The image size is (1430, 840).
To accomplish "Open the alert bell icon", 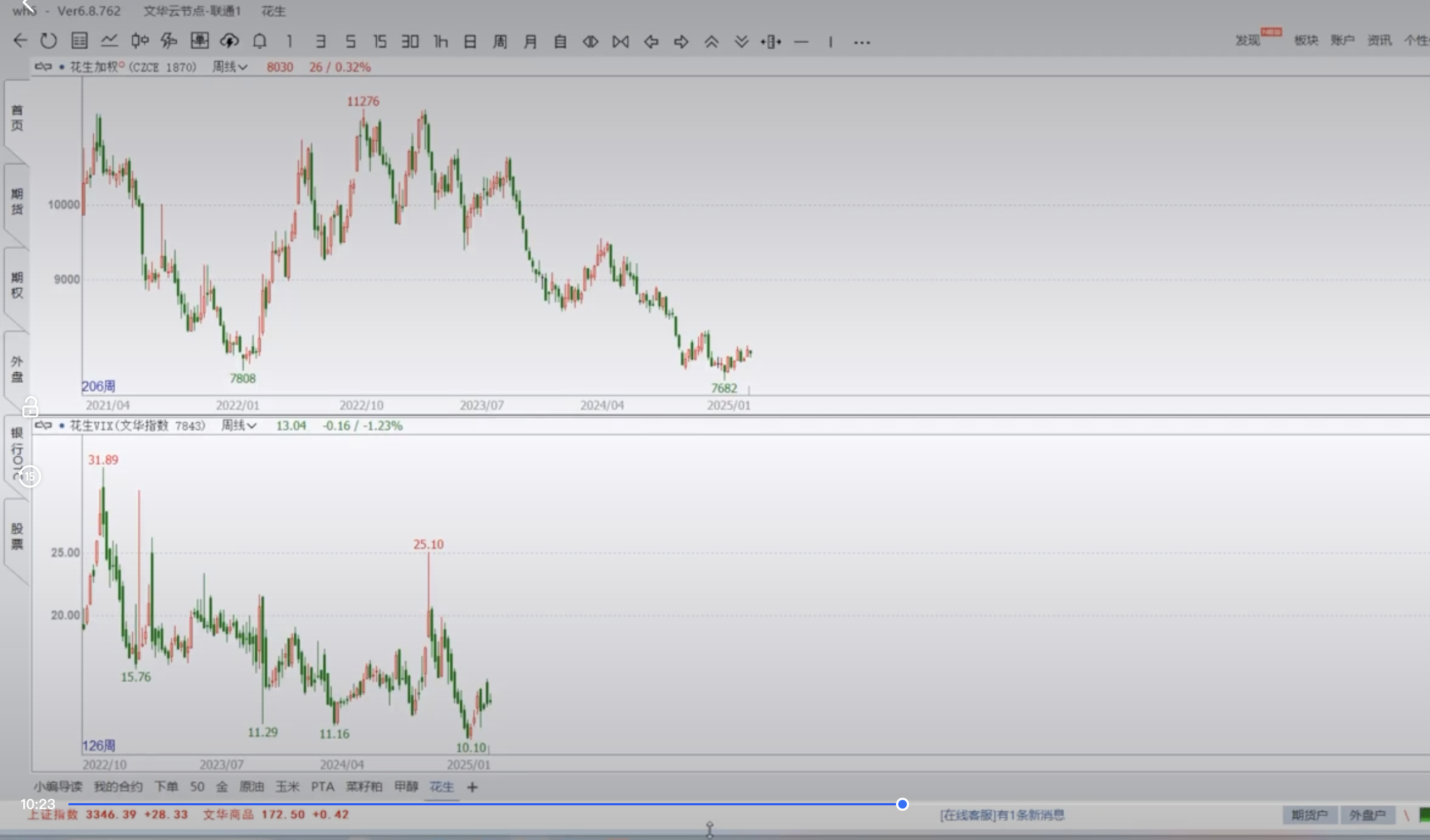I will click(x=260, y=41).
